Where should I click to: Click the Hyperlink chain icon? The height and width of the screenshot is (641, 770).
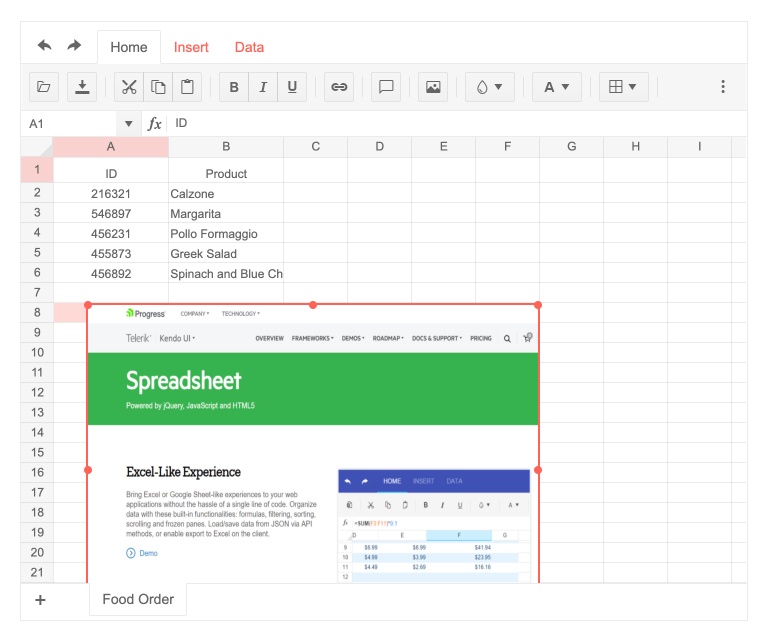339,87
